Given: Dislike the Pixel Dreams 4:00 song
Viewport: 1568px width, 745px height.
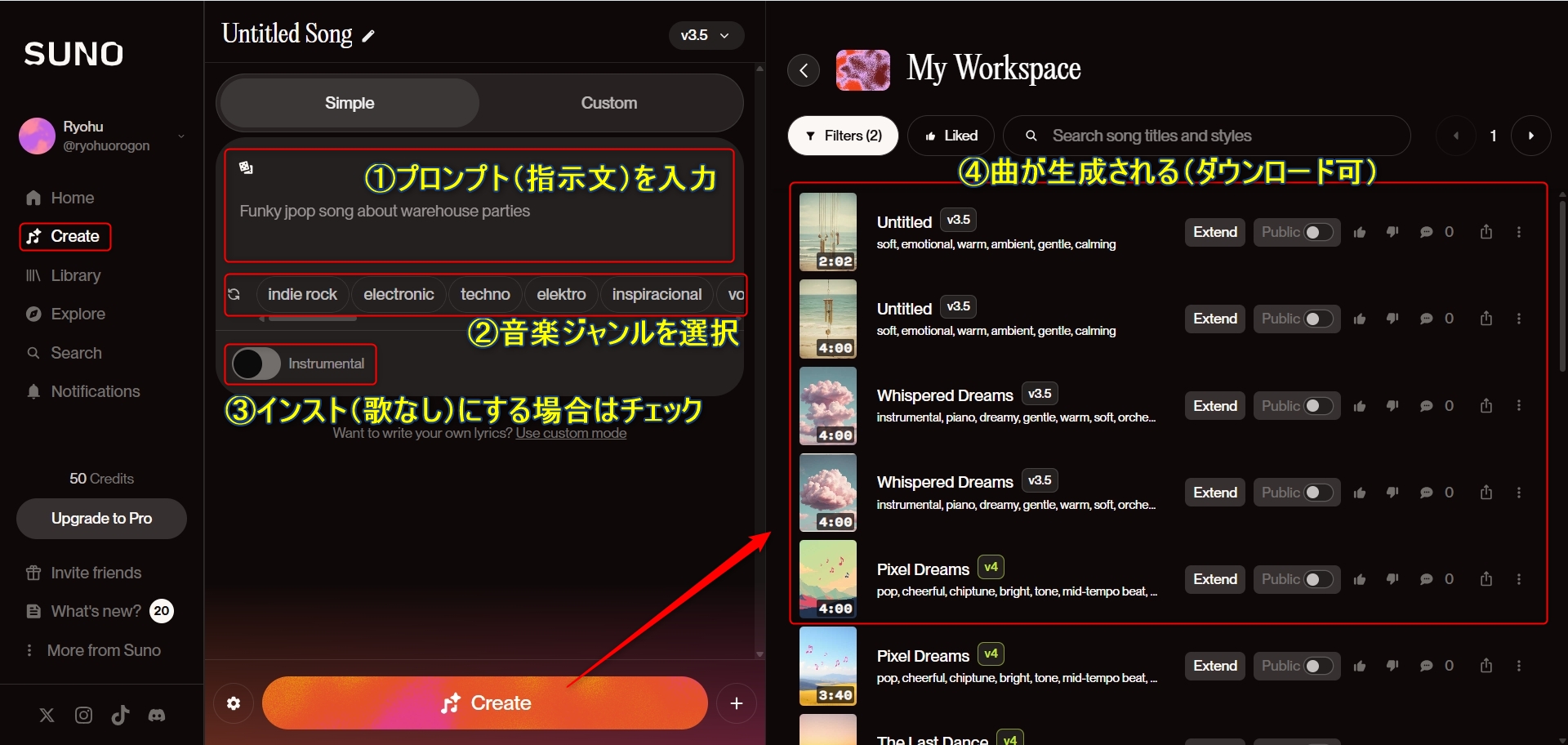Looking at the screenshot, I should point(1392,579).
